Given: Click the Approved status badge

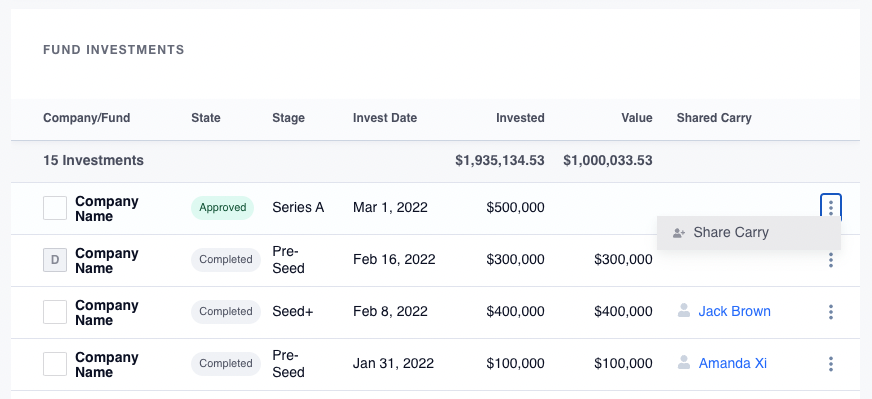Looking at the screenshot, I should click(x=222, y=208).
